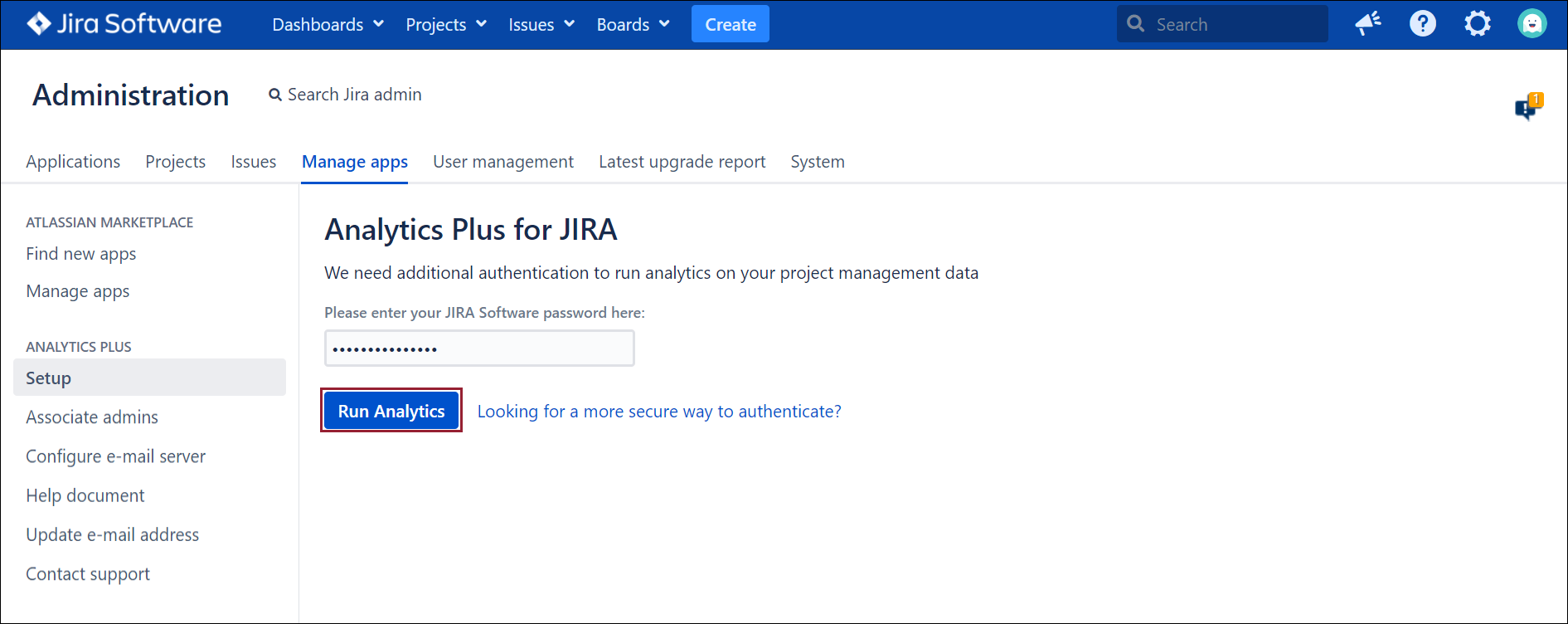Image resolution: width=1568 pixels, height=624 pixels.
Task: Click the feedback speech bubble icon
Action: click(1527, 107)
